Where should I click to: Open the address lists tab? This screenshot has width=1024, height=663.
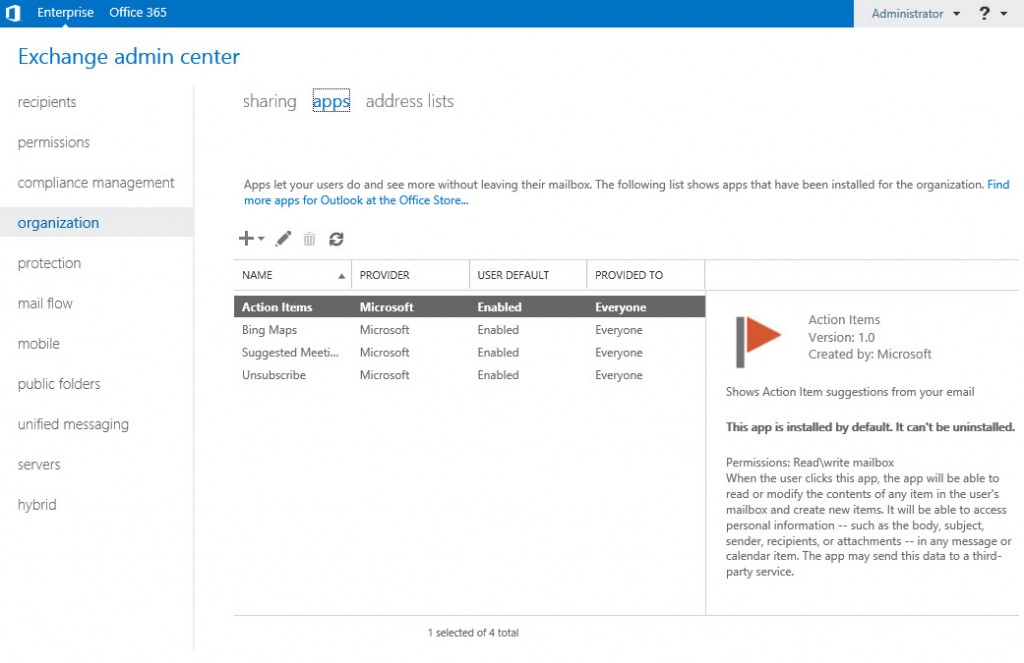click(409, 101)
